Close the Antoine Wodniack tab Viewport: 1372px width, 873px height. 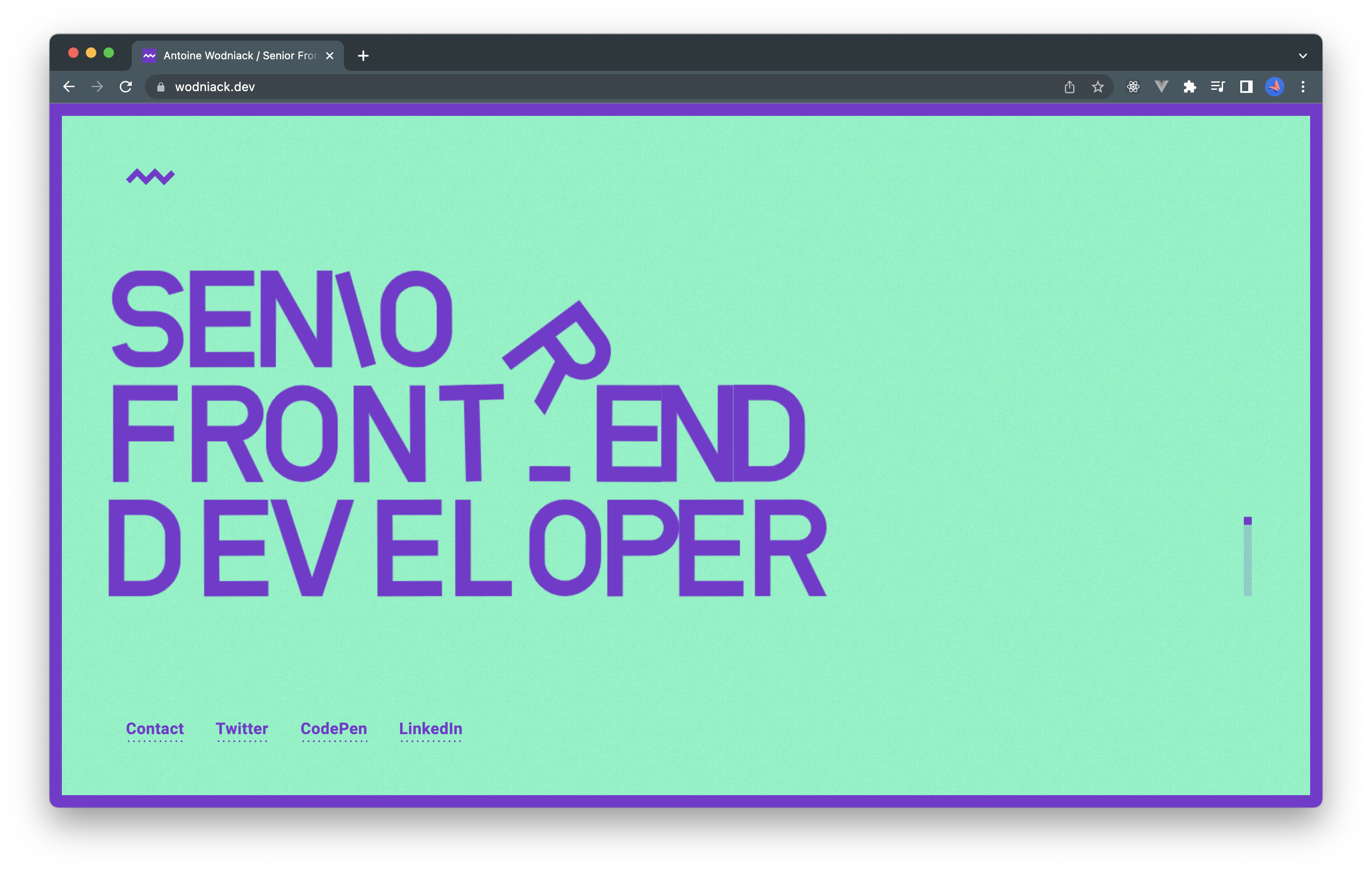point(329,56)
